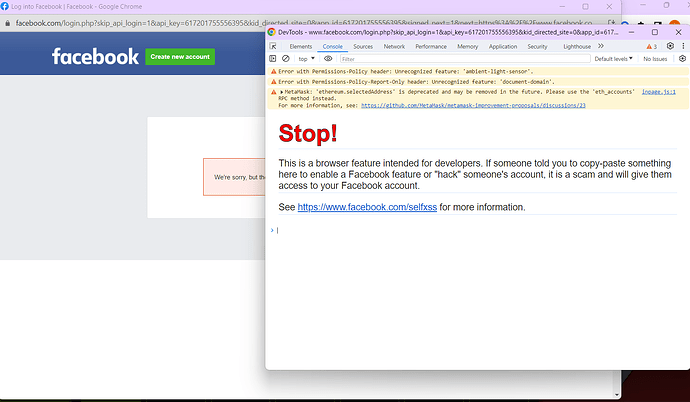Click the Facebook favicon in title bar
This screenshot has width=690, height=402.
4,6
